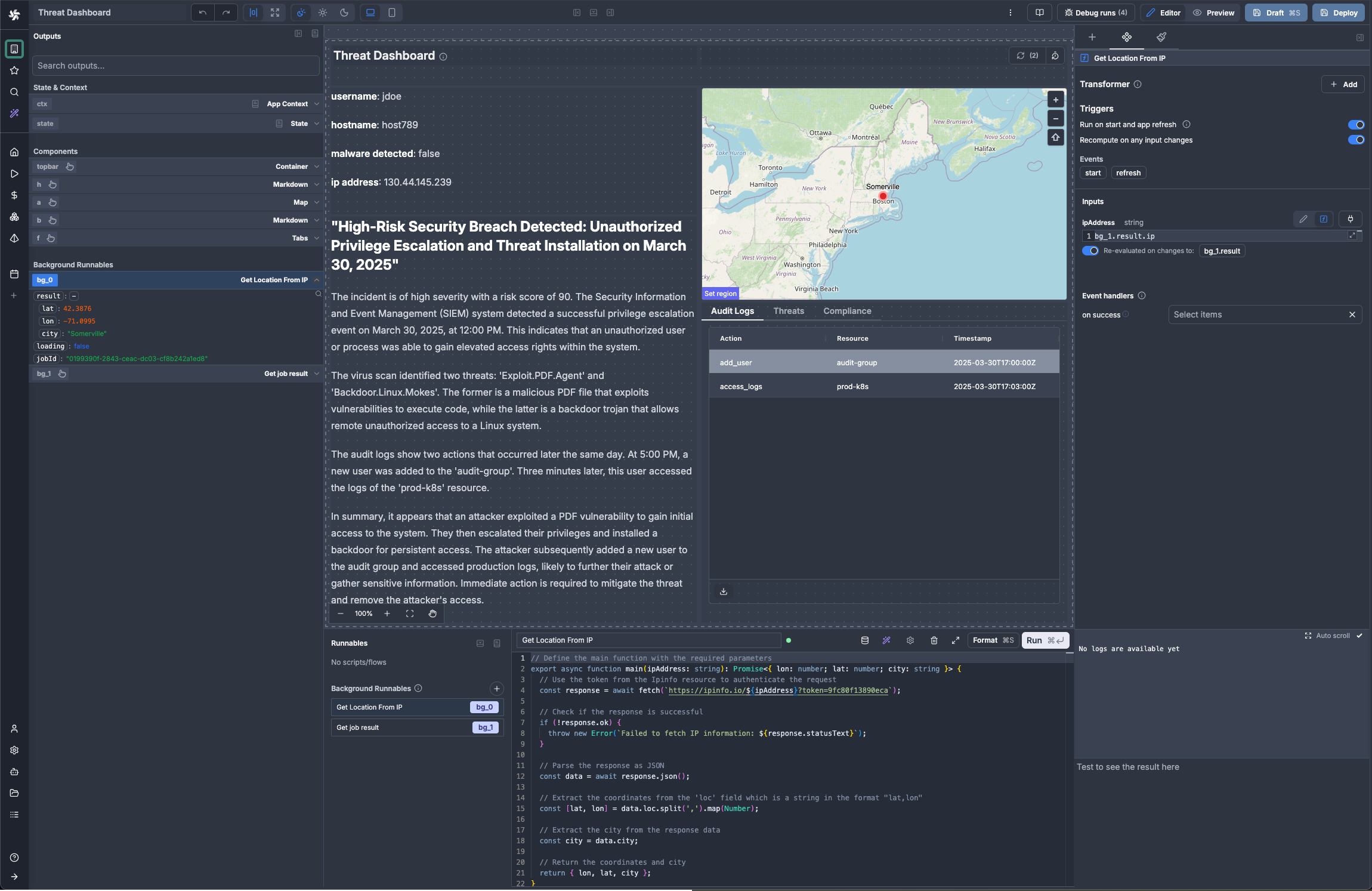Viewport: 1372px width, 891px height.
Task: Open the AI assistant in the code editor
Action: [x=886, y=640]
